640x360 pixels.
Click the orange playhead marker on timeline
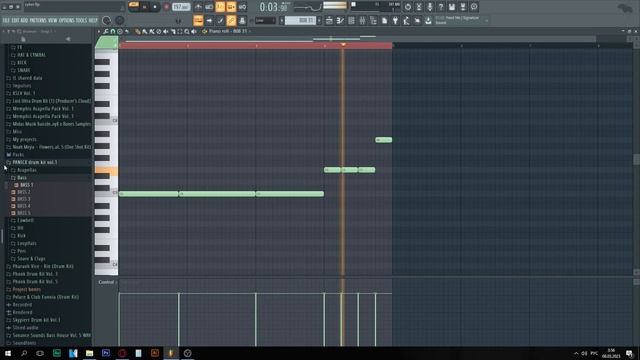click(x=343, y=44)
